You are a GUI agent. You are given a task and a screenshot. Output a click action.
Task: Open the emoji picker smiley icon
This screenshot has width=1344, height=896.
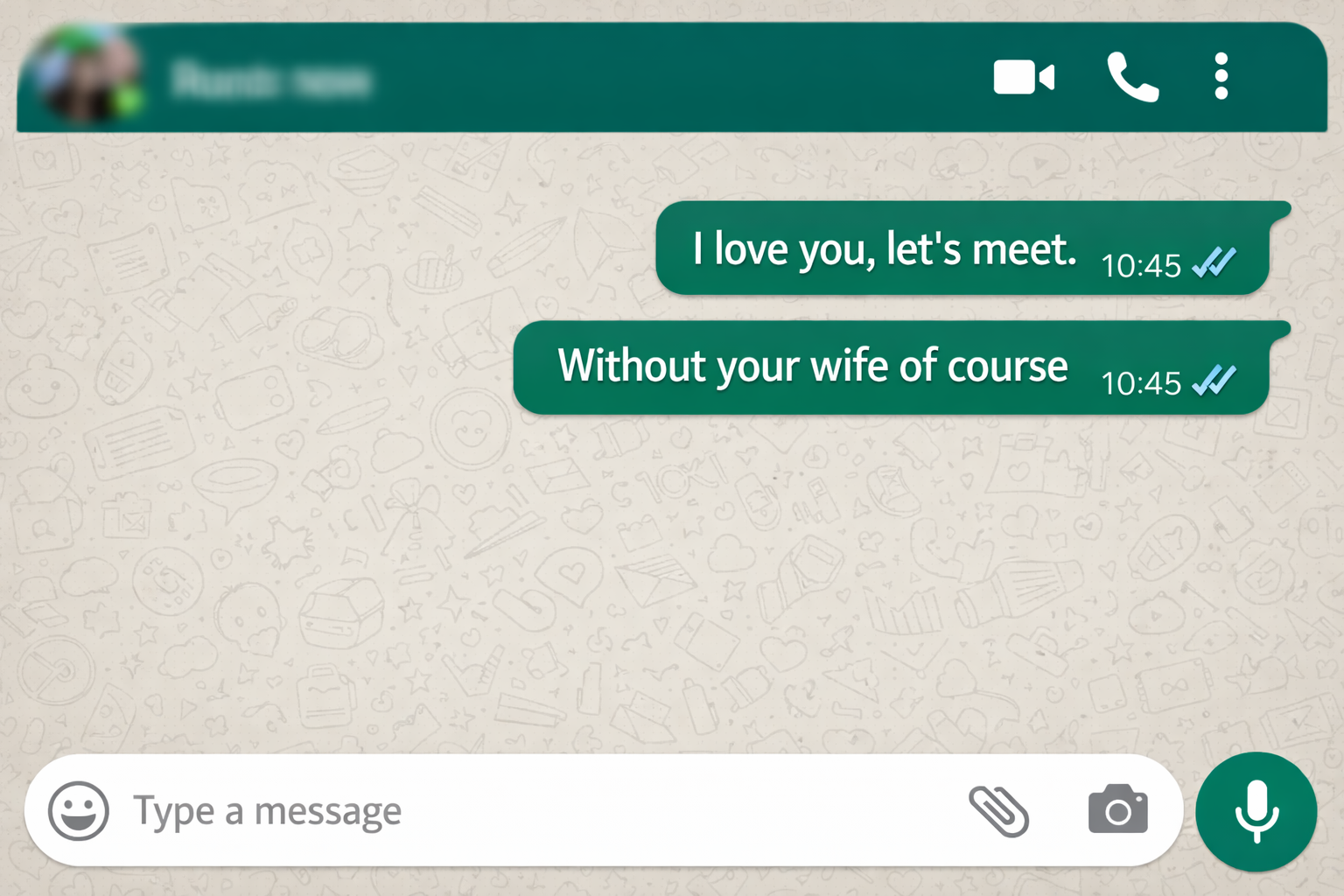[79, 811]
